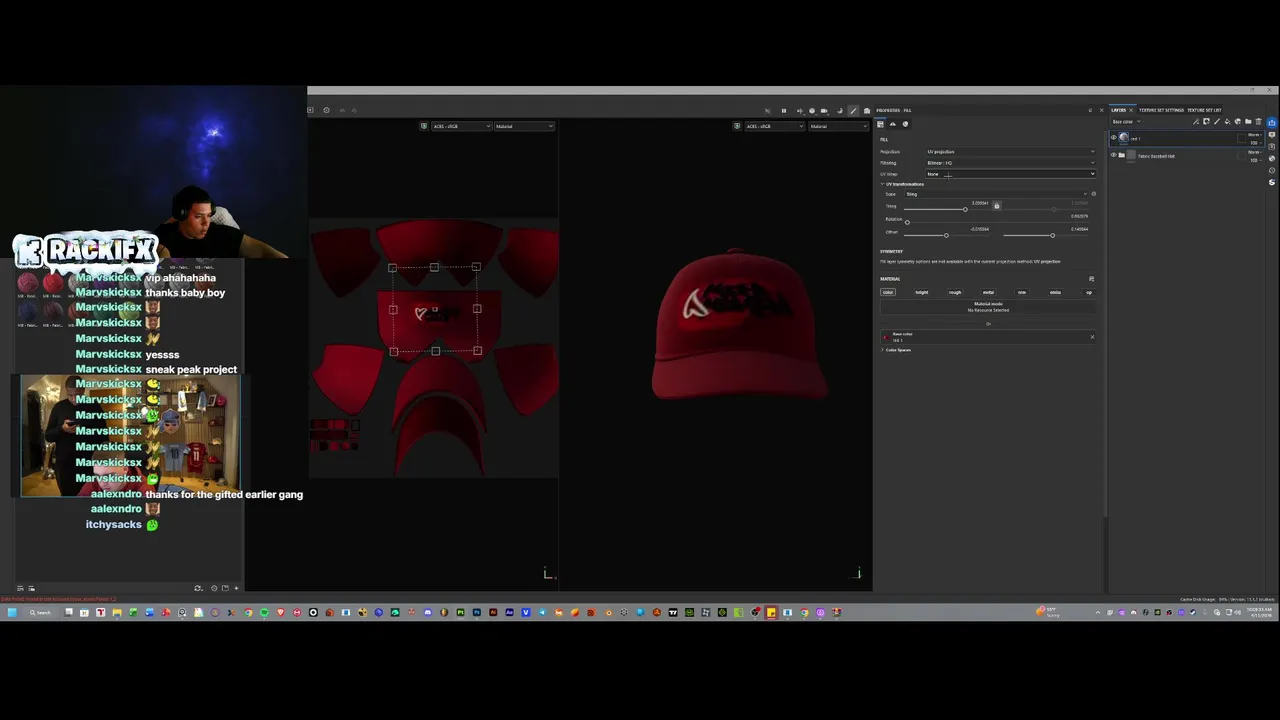The image size is (1280, 720).
Task: Switch to the Texture Set Settings tab
Action: (x=1161, y=110)
